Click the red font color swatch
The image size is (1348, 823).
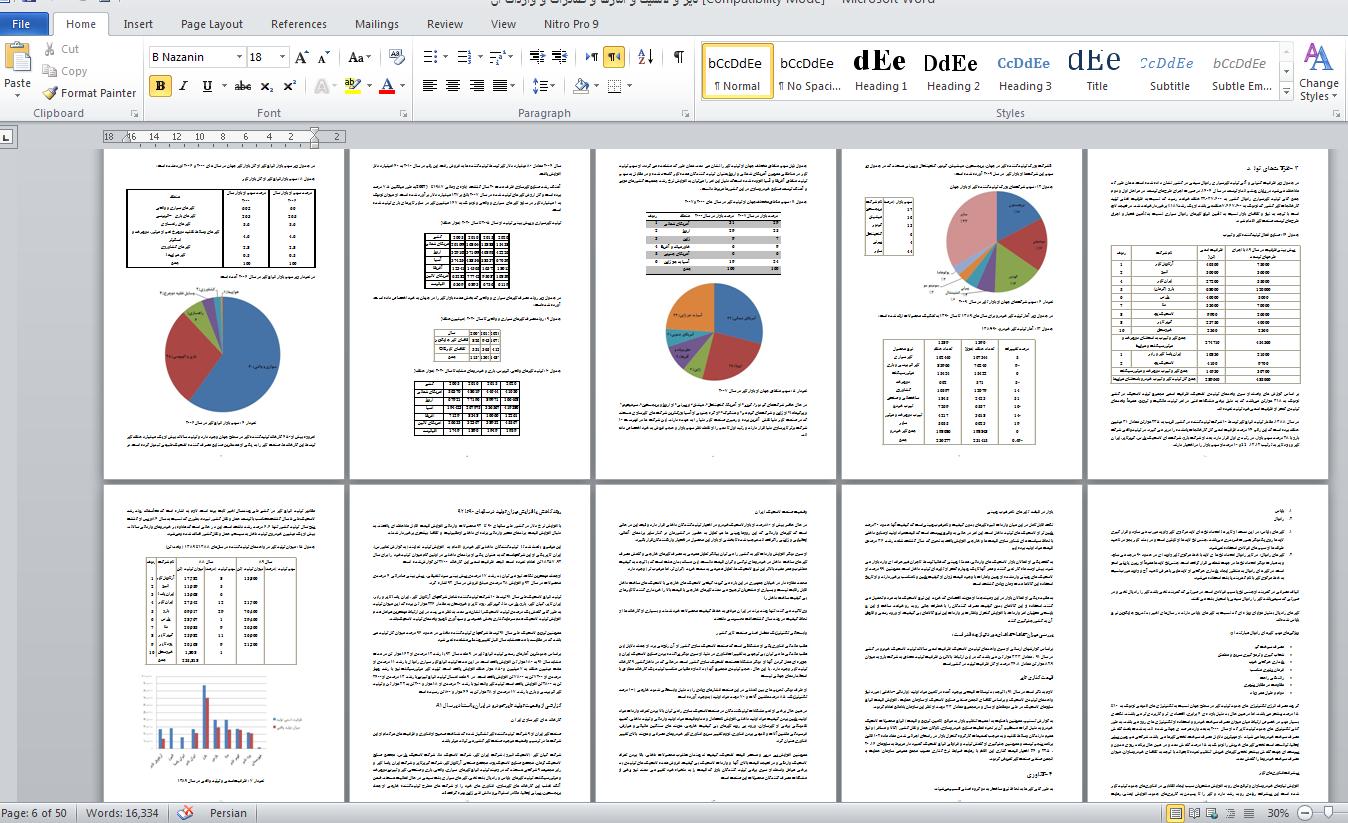(x=387, y=86)
